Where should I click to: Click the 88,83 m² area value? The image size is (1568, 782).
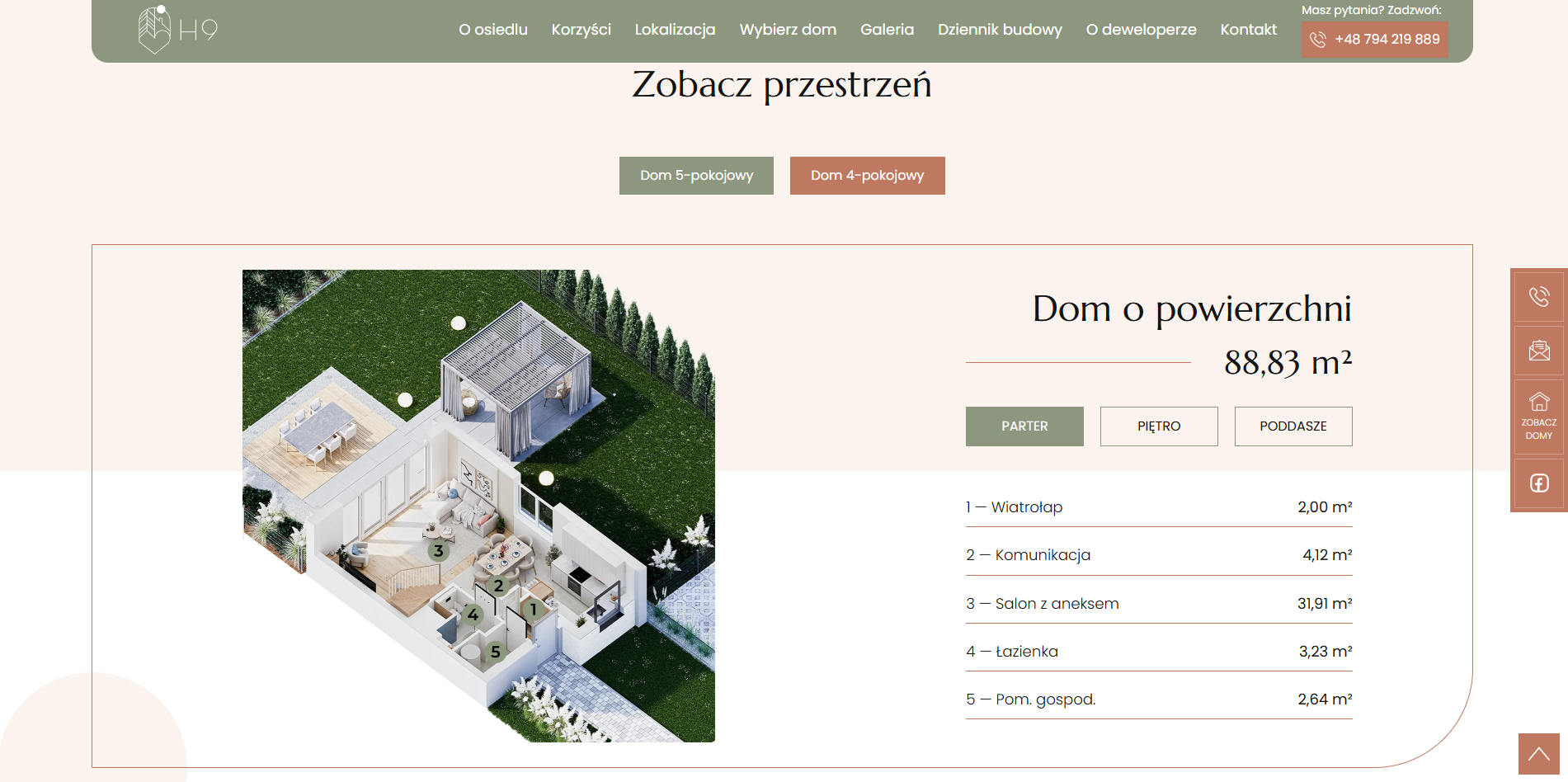tap(1288, 363)
